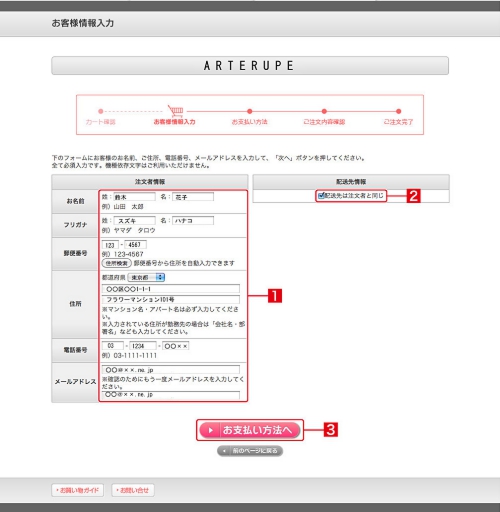This screenshot has height=512, width=500.
Task: Toggle the 配送先は注文者と同じ checkbox
Action: tap(321, 196)
